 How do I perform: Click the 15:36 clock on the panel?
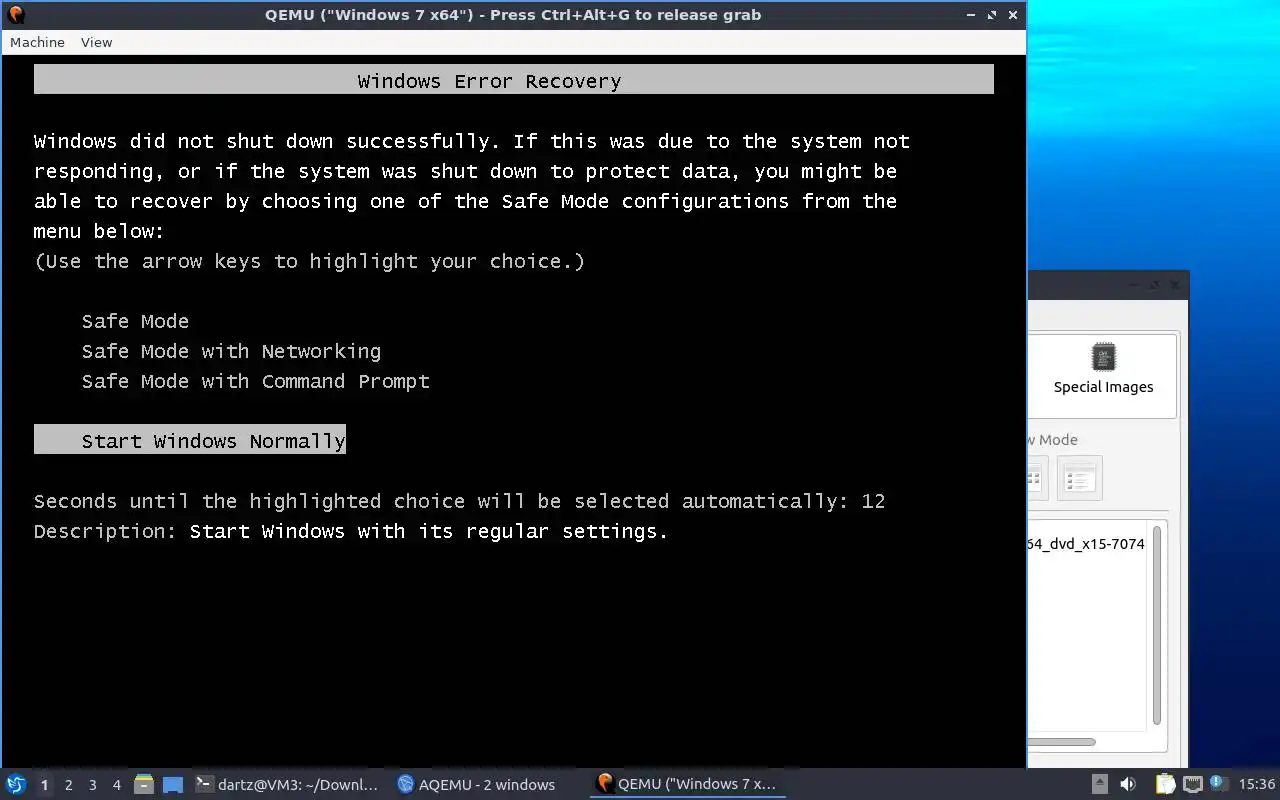(x=1256, y=784)
